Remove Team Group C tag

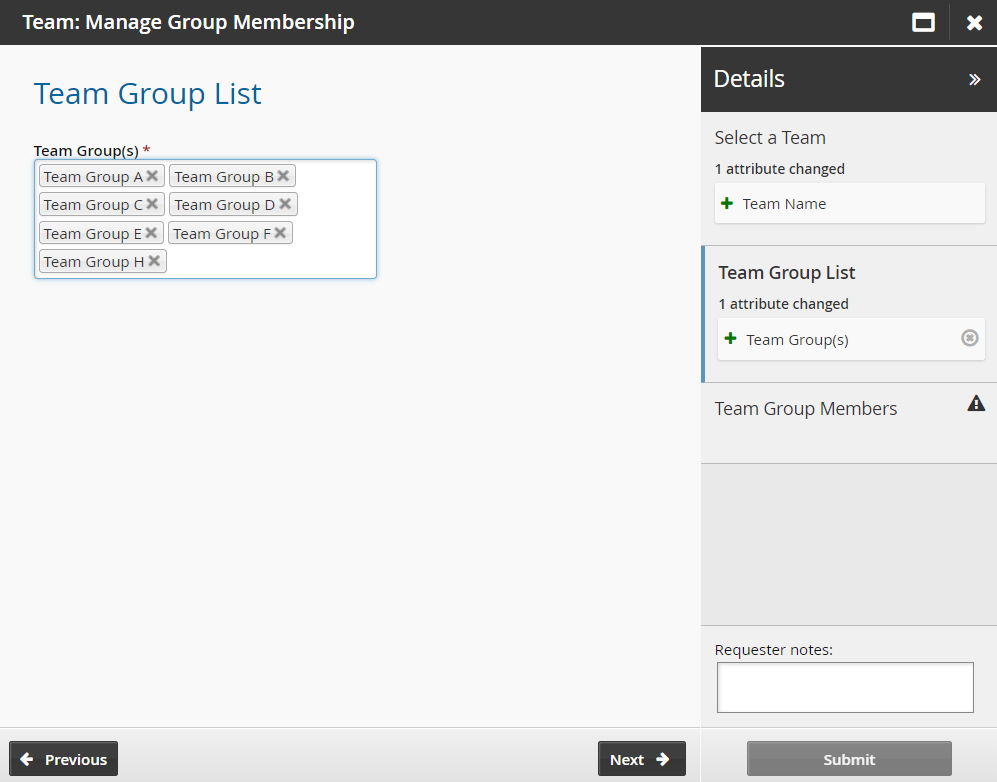(152, 204)
